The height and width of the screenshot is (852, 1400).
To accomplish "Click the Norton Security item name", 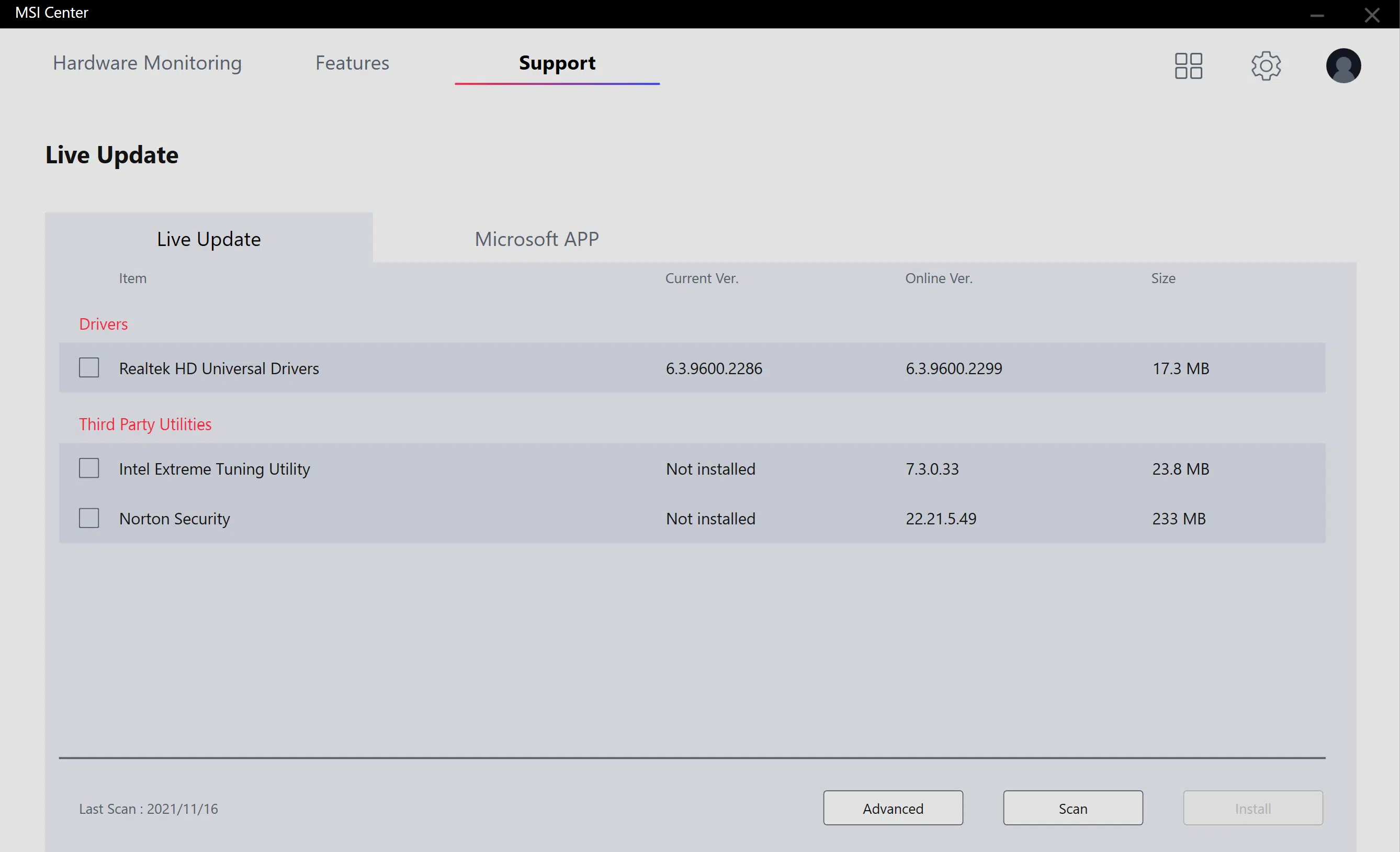I will [x=174, y=518].
